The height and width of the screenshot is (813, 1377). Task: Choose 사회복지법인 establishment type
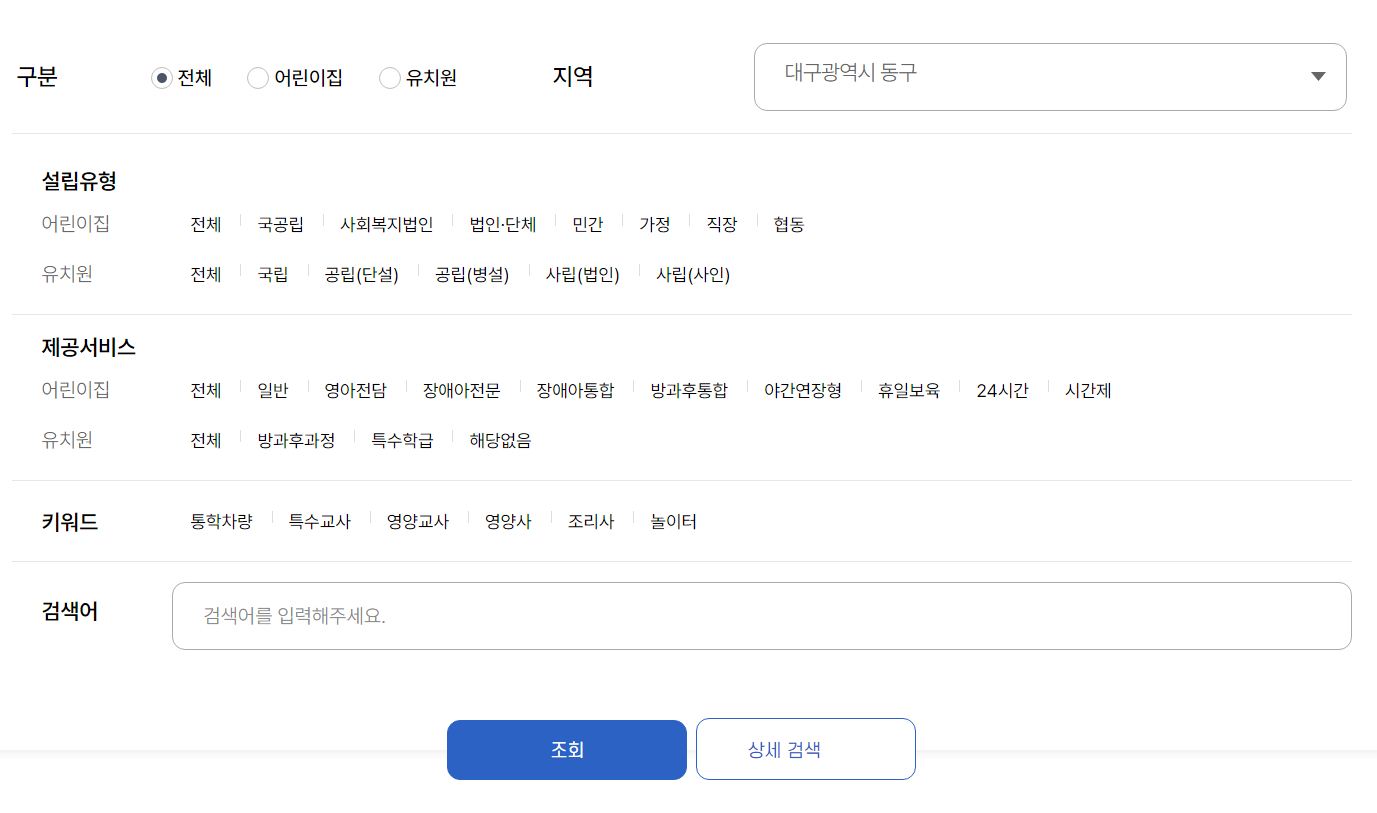tap(387, 224)
